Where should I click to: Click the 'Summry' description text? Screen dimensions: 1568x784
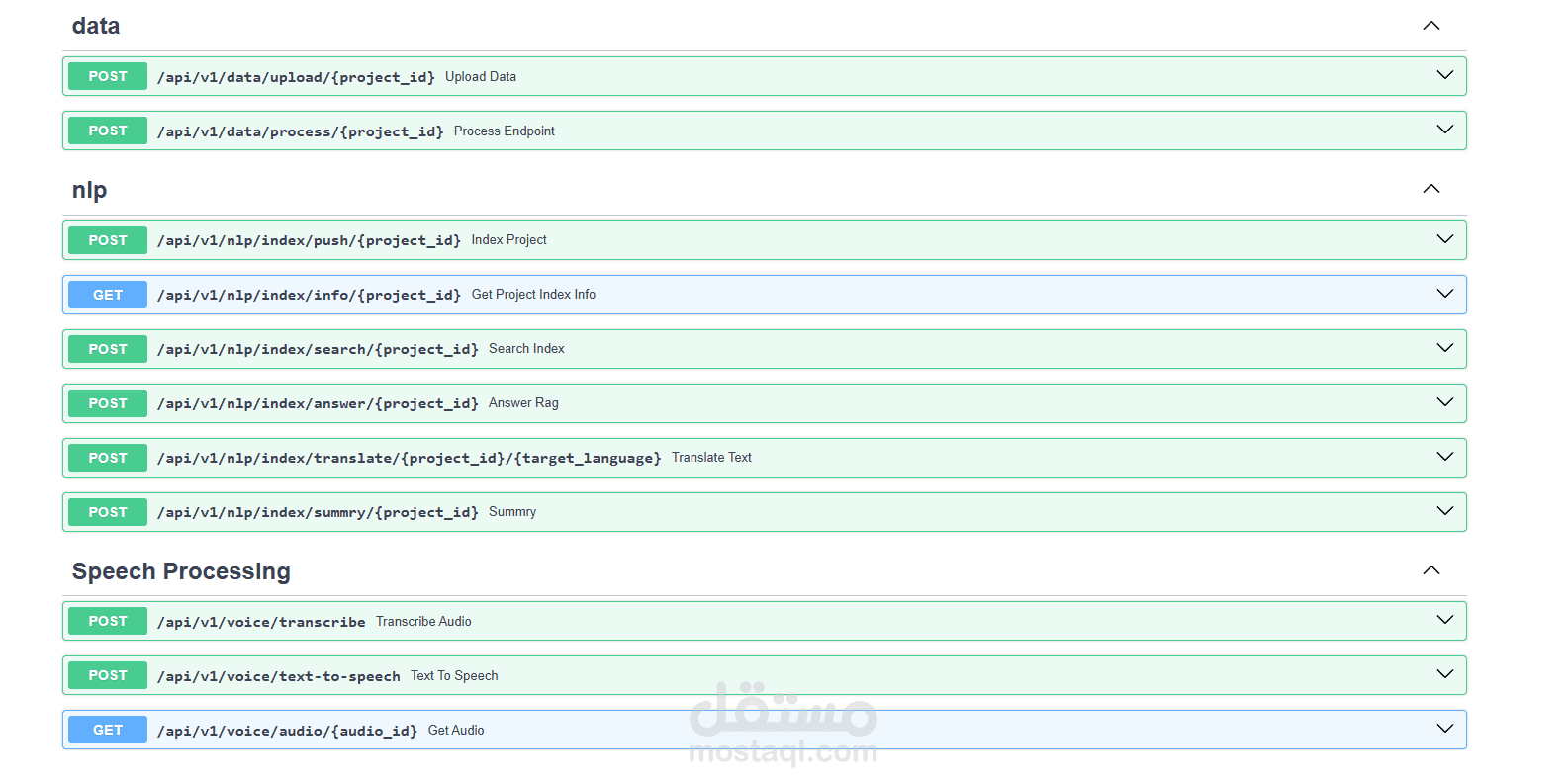(x=512, y=511)
